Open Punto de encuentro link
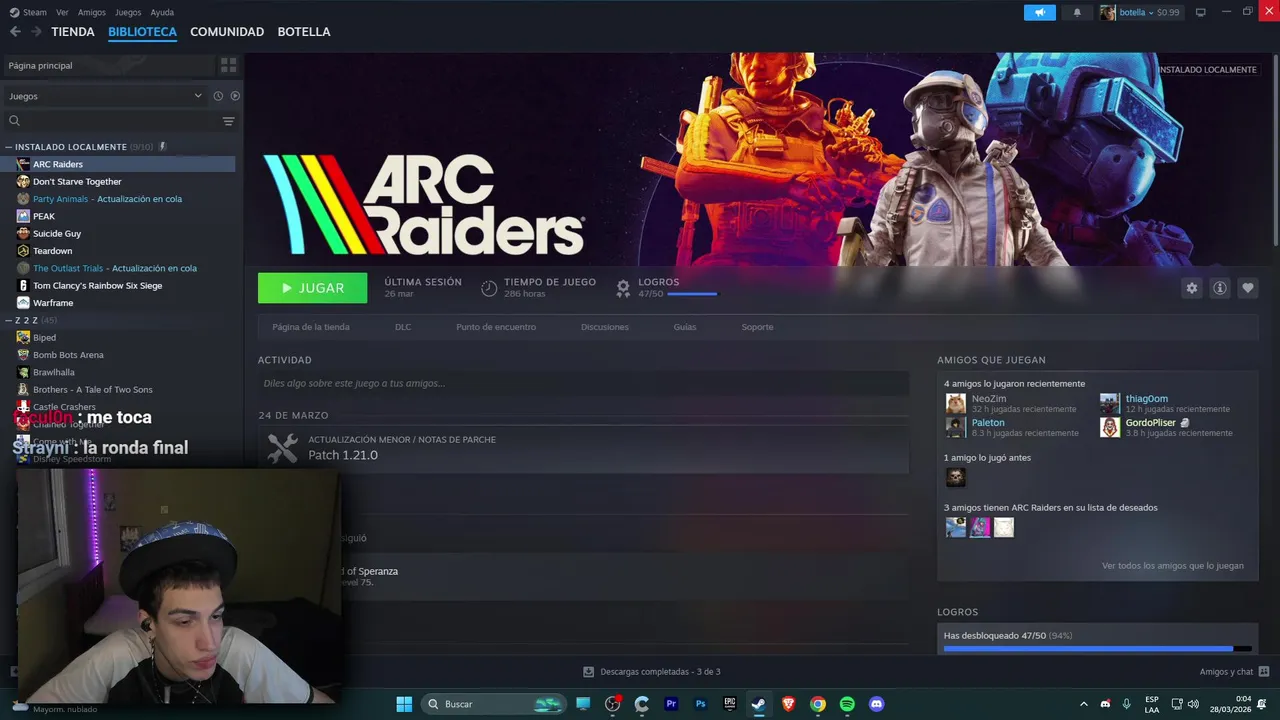The image size is (1280, 720). point(496,327)
